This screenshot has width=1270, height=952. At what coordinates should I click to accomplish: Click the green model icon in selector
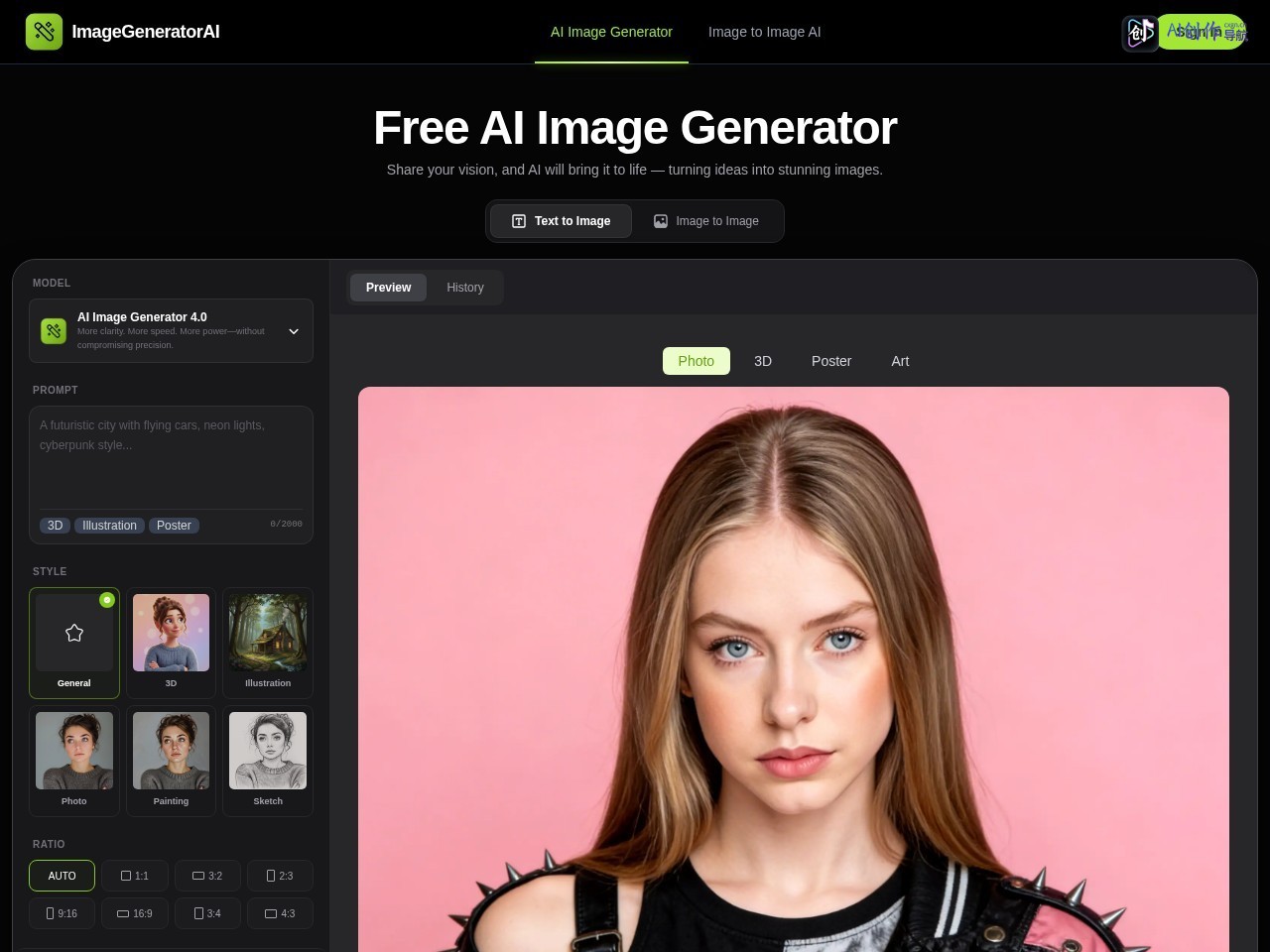pyautogui.click(x=54, y=331)
